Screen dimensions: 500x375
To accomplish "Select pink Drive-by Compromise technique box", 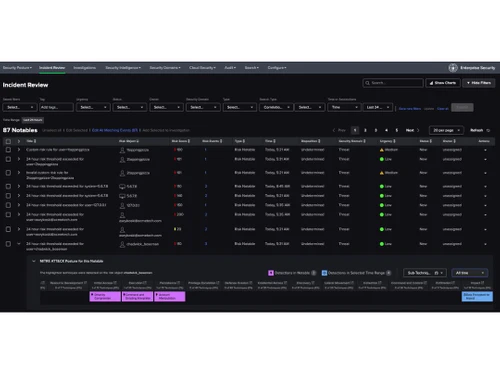I will [x=105, y=296].
